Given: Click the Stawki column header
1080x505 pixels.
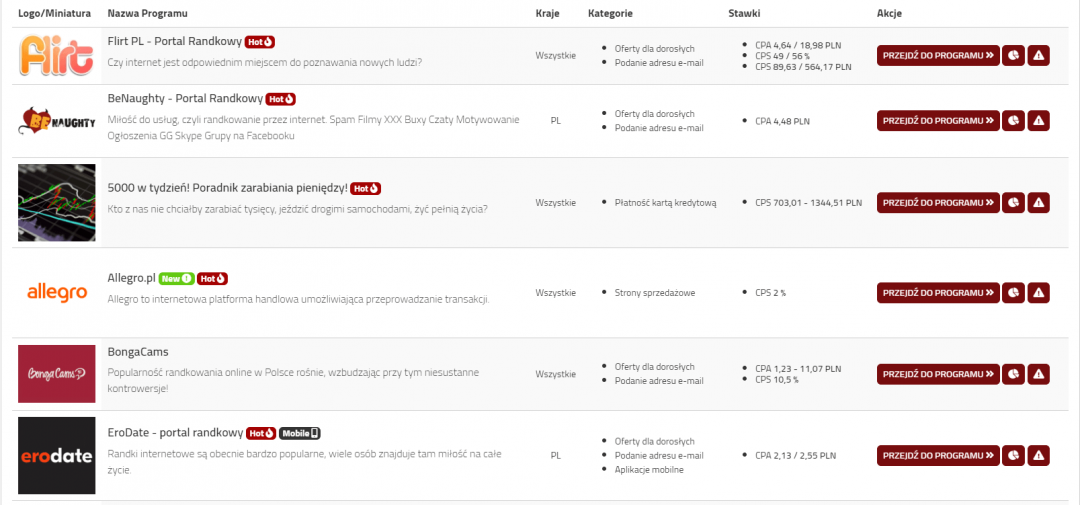Looking at the screenshot, I should pos(744,13).
